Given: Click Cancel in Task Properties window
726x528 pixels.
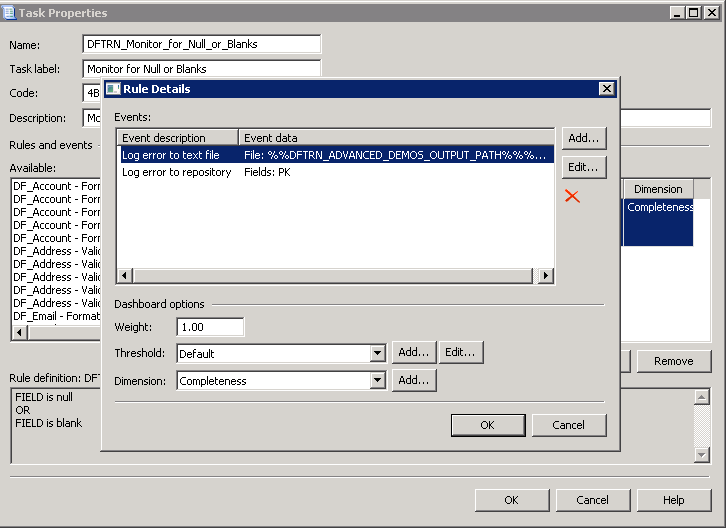Looking at the screenshot, I should [593, 500].
